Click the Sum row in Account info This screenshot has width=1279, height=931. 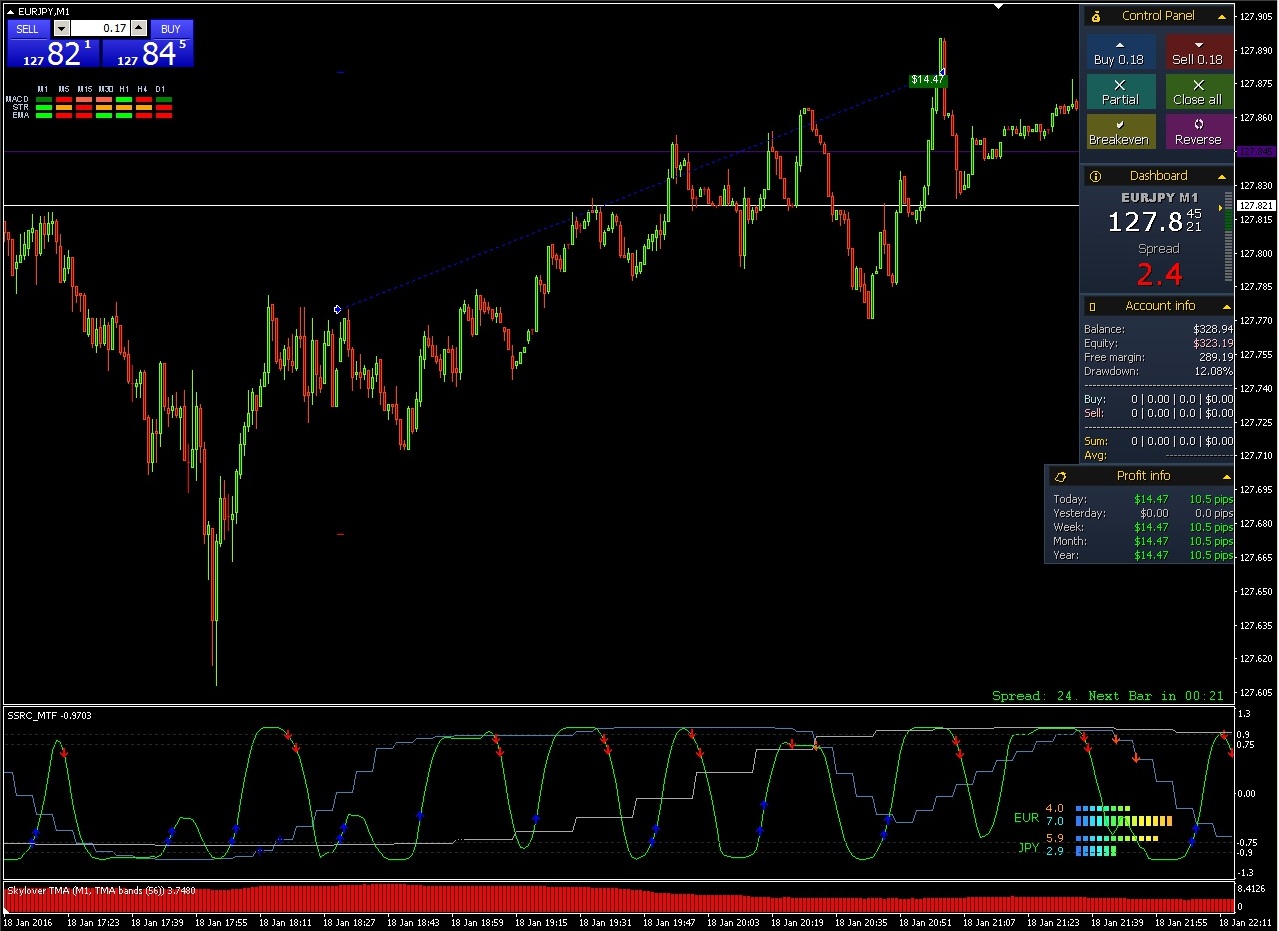click(x=1159, y=441)
